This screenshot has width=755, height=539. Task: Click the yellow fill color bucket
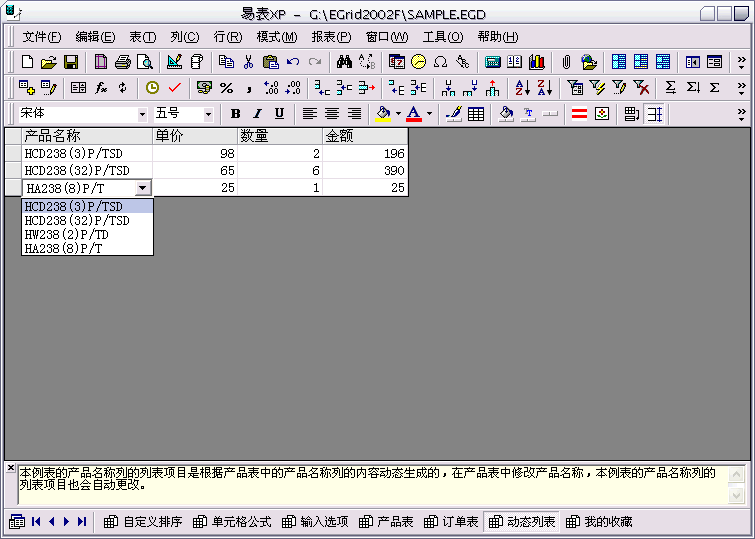pos(383,114)
